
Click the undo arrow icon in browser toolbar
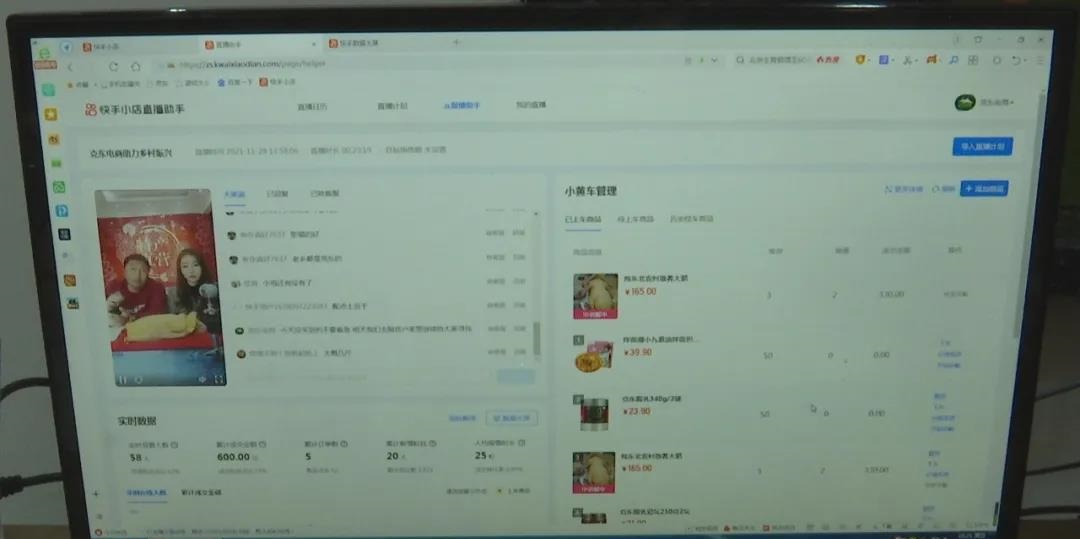click(1016, 61)
